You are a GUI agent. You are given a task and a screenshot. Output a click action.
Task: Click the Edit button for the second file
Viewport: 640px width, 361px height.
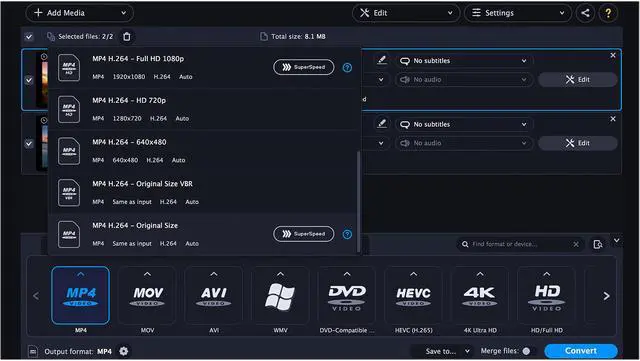click(x=578, y=143)
